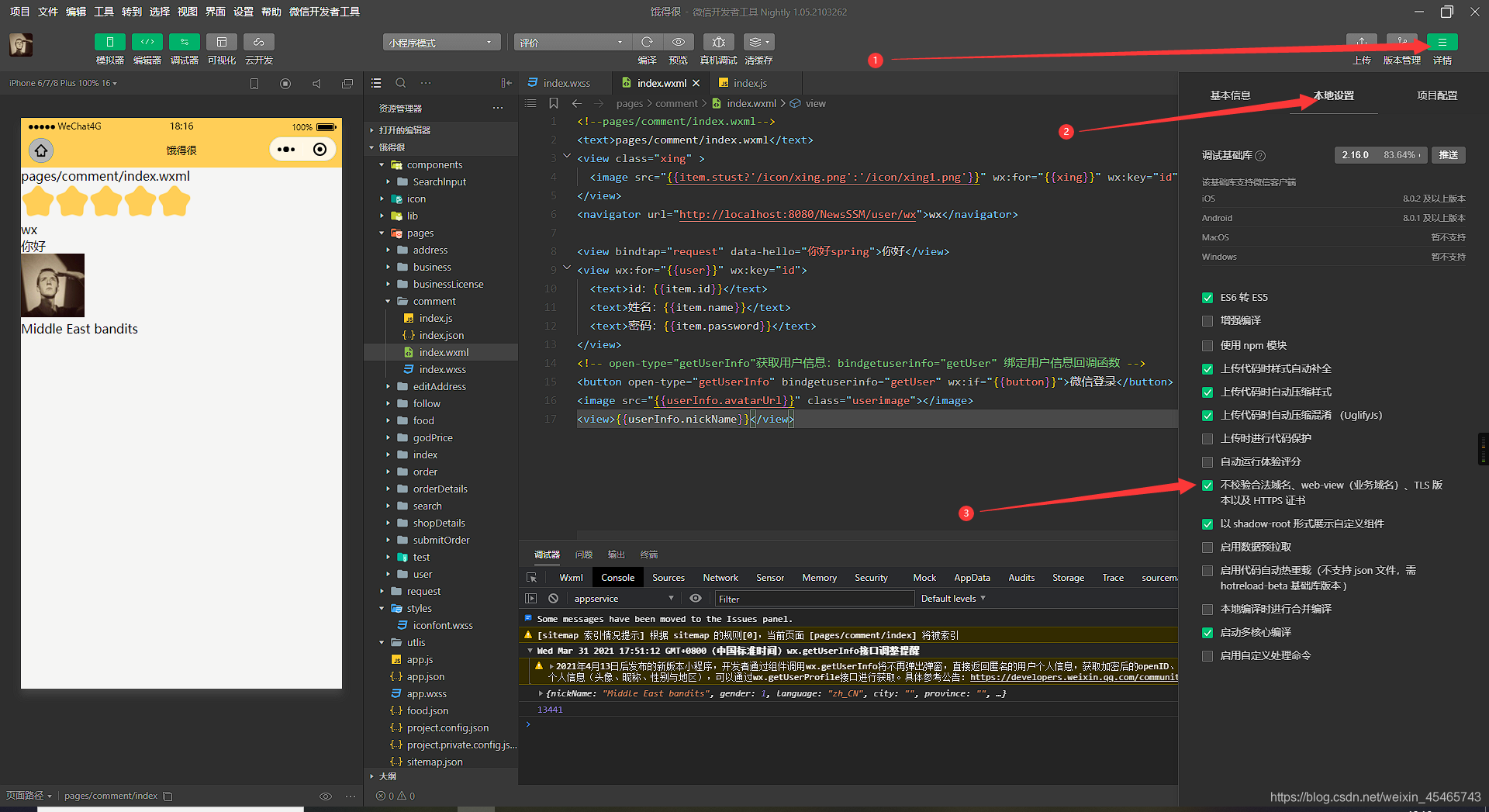Click the console clear (no entry) icon
Screen dimensions: 1489x812
553,598
